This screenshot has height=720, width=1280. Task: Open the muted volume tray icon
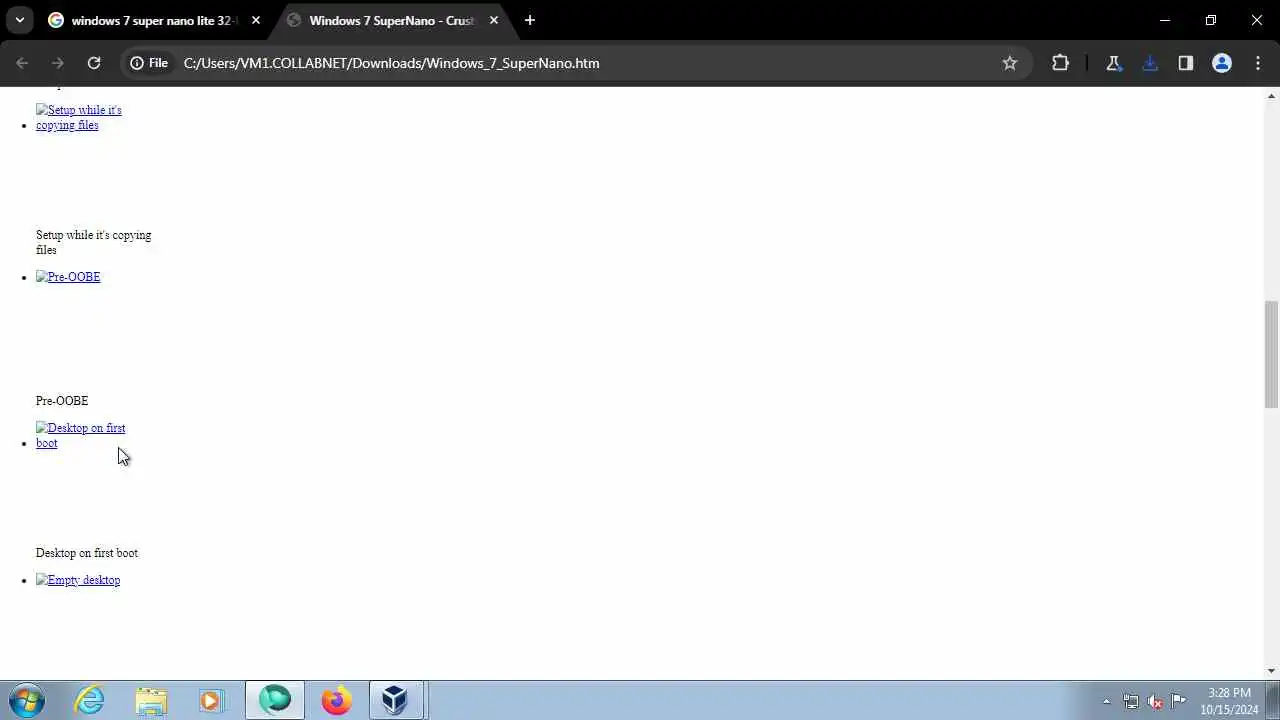1155,701
